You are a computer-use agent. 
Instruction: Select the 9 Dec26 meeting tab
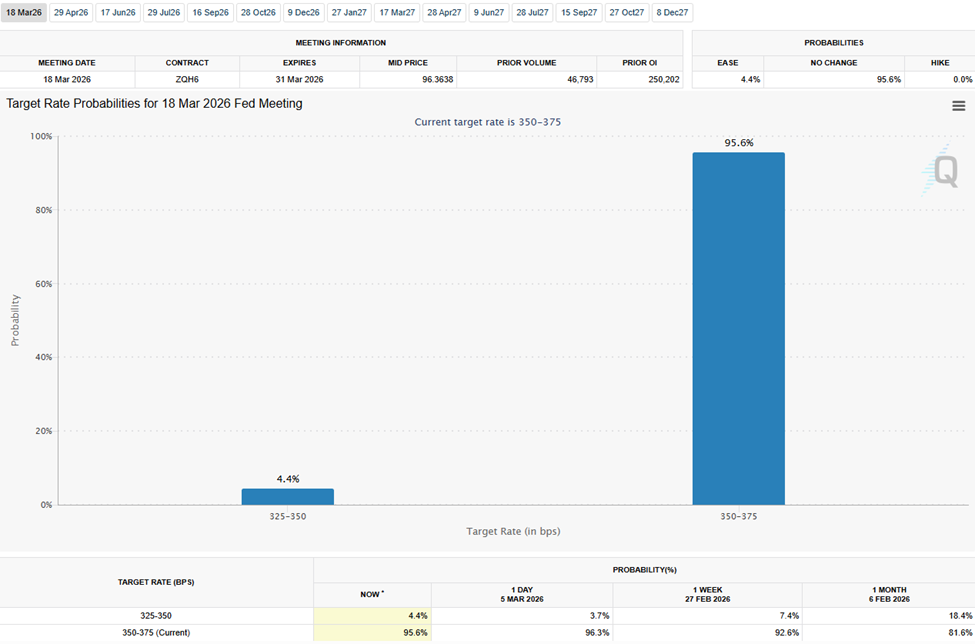(304, 13)
